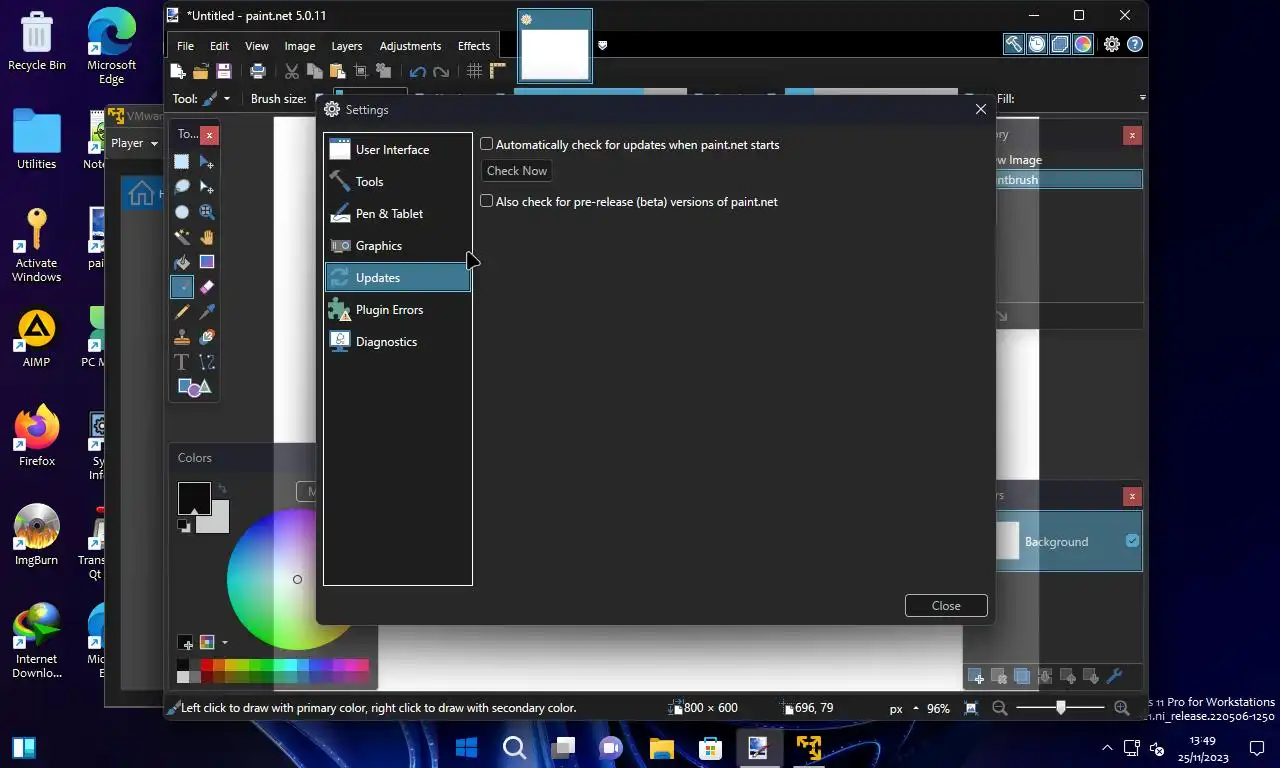Select the Magic Wand tool
1280x768 pixels.
182,237
